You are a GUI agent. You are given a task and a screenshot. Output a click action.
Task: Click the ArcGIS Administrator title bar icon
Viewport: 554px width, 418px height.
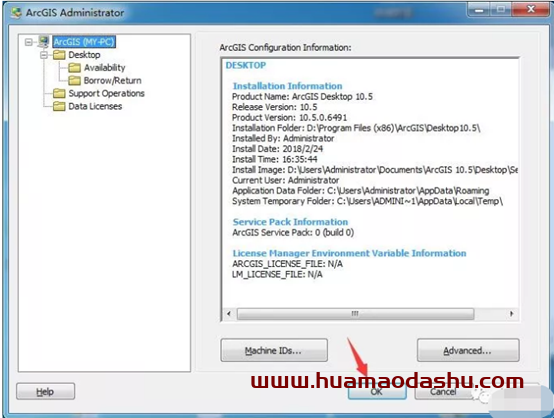click(16, 13)
